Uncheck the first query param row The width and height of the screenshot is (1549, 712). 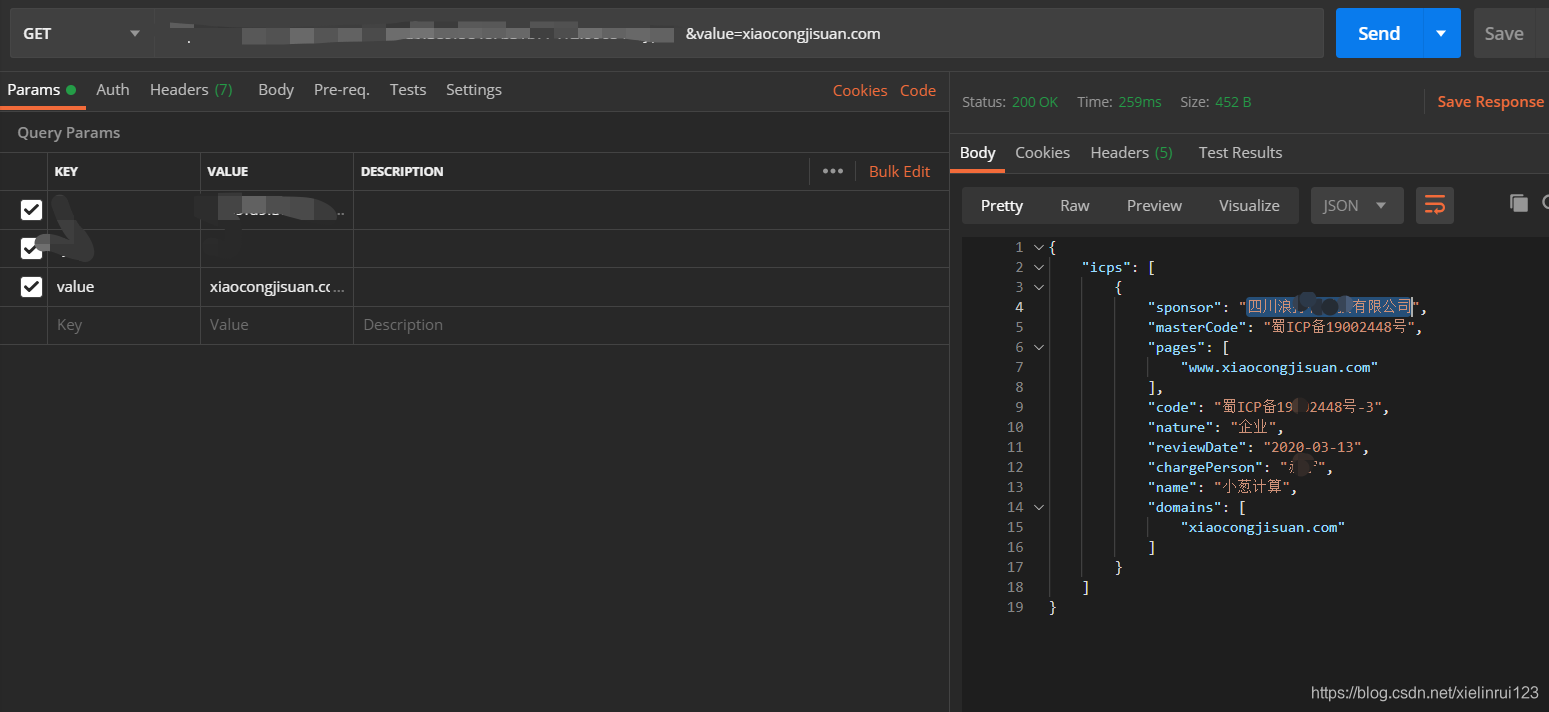31,210
